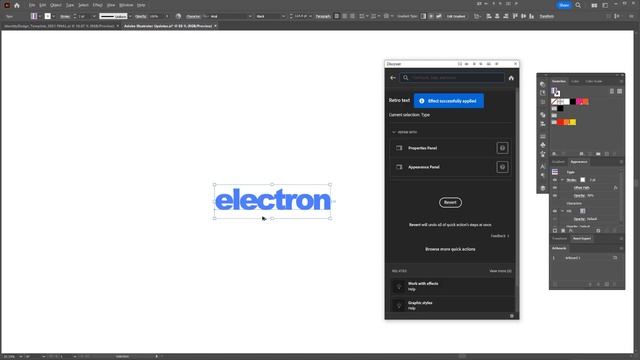Image resolution: width=640 pixels, height=360 pixels.
Task: Select the magenta swatch
Action: coord(580,102)
